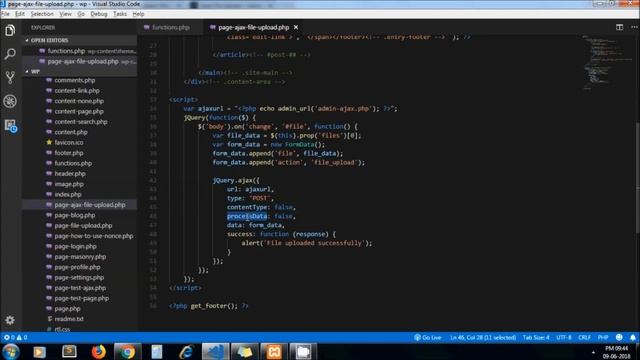Open page-masonry.php file
The height and width of the screenshot is (360, 640).
[x=80, y=257]
